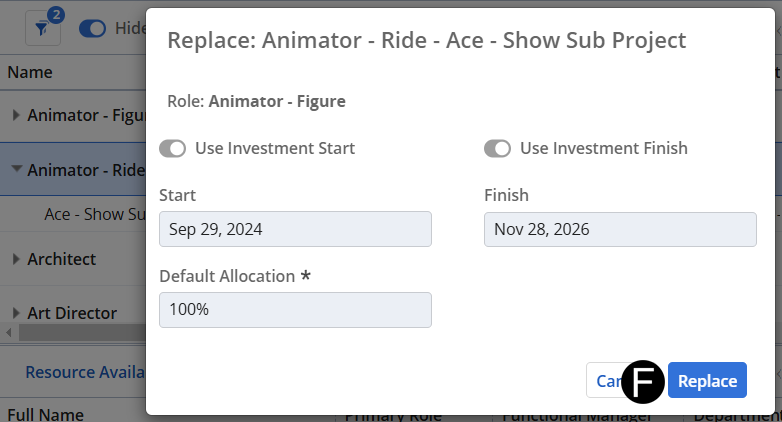Click the Finish date field
The image size is (782, 422).
(620, 229)
